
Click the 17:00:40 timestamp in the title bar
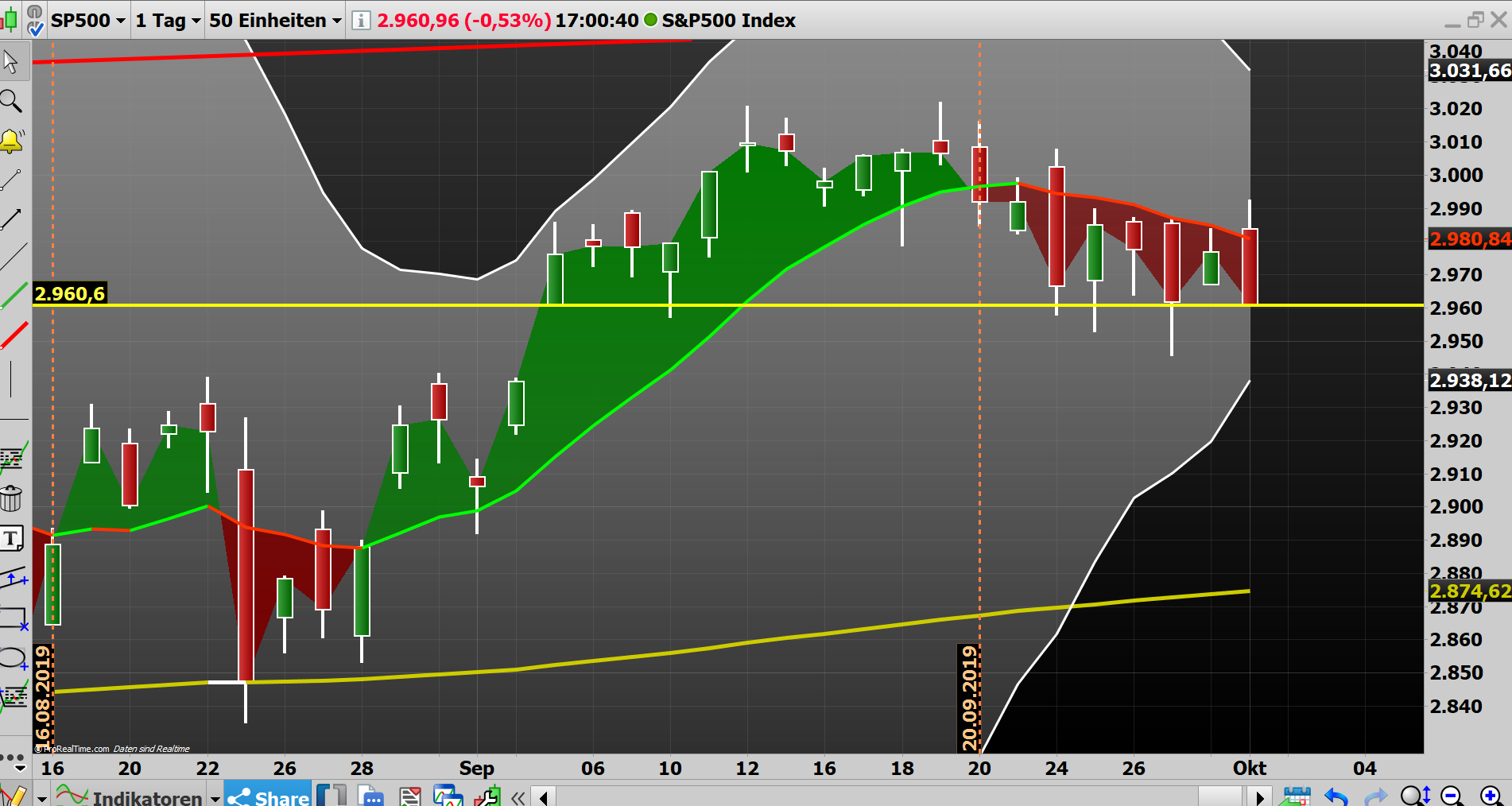pyautogui.click(x=596, y=20)
